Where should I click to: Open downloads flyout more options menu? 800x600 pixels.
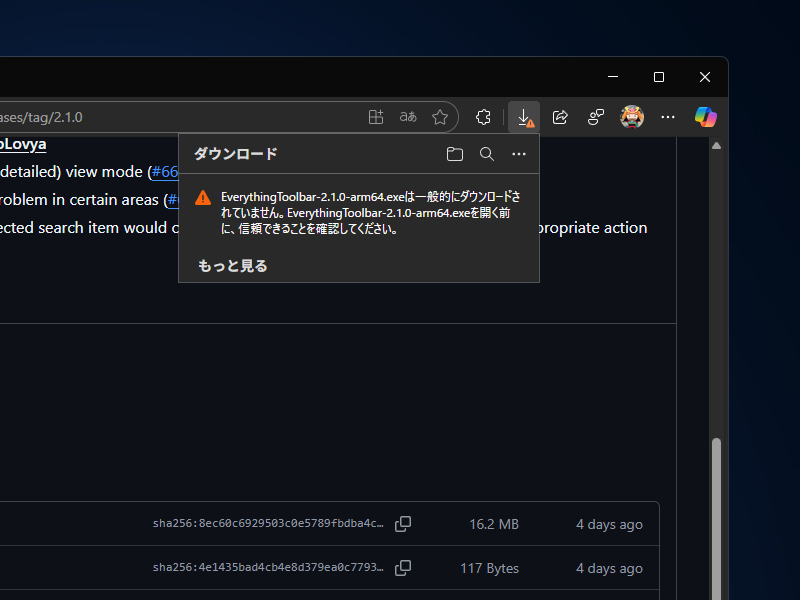519,154
